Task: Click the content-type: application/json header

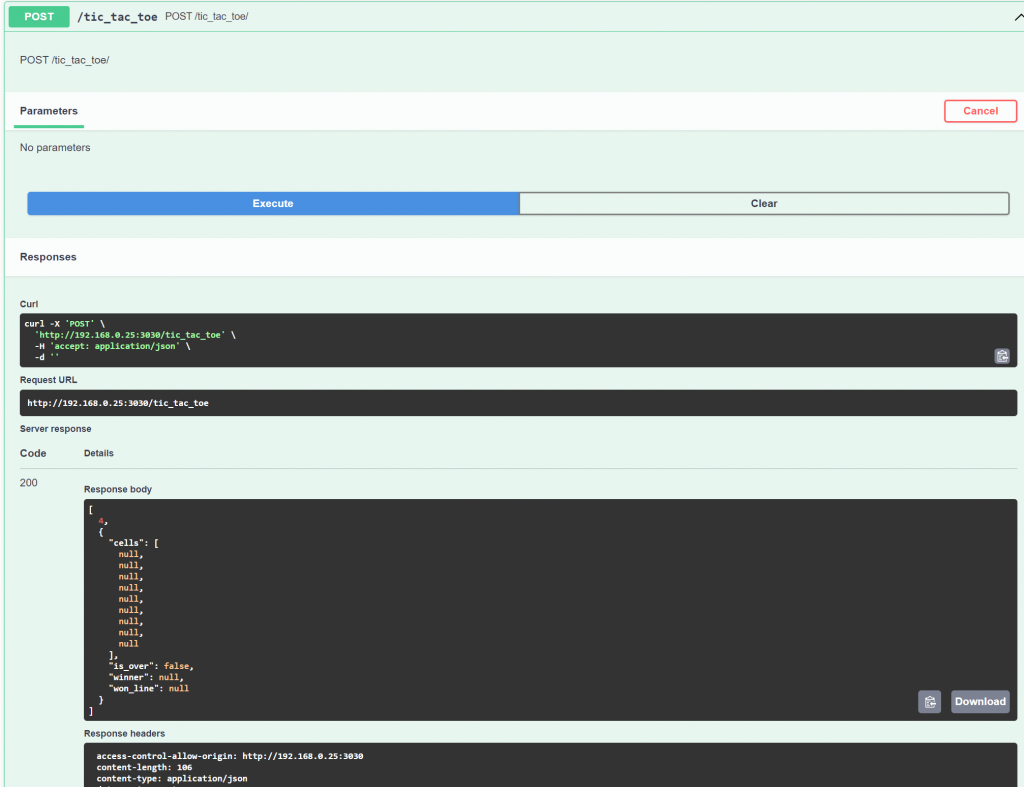Action: (x=172, y=779)
